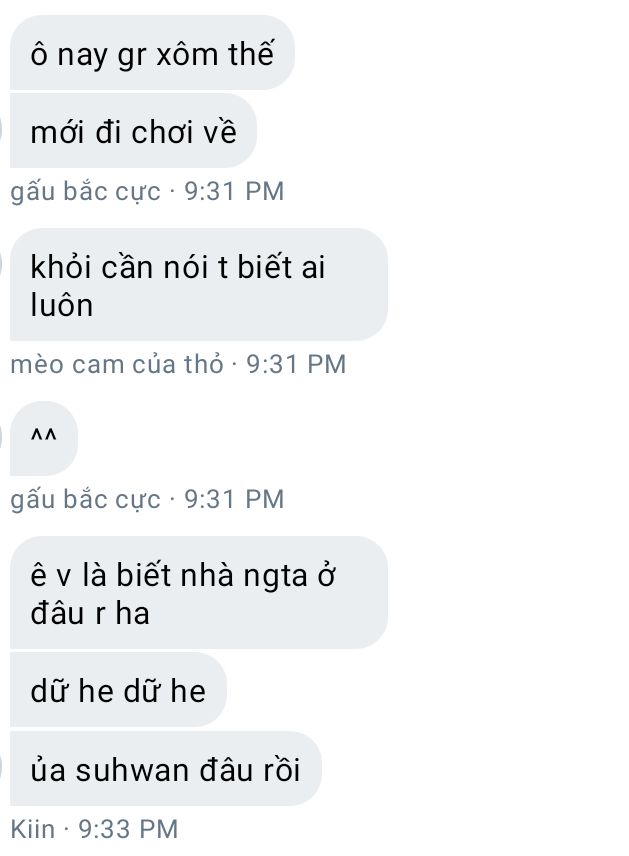Tap the 'mới đi chơi về' message bubble
The width and height of the screenshot is (629, 856).
[x=133, y=131]
